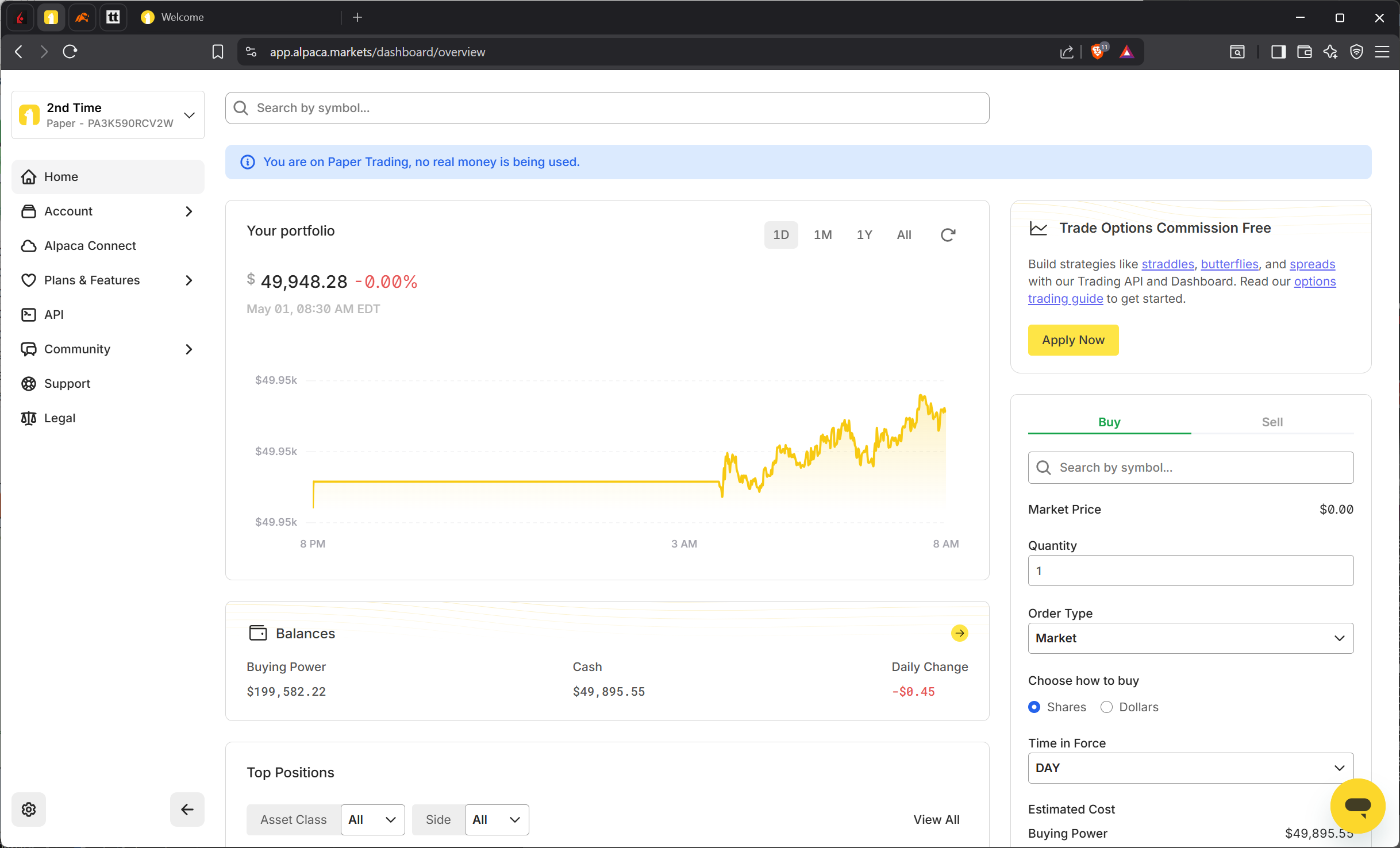Select the 1D chart range

tap(781, 235)
